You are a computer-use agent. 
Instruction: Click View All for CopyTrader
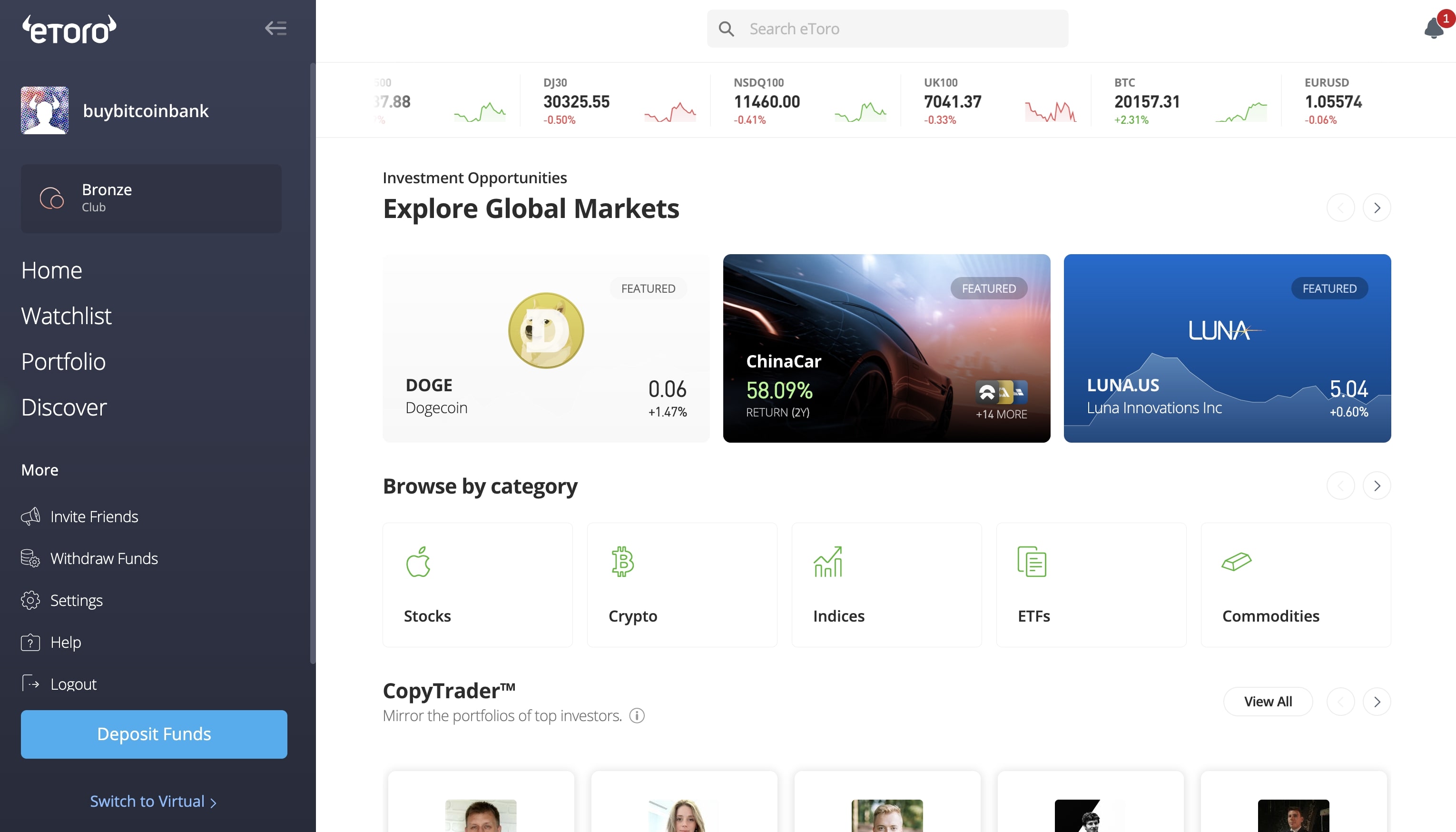pos(1268,702)
